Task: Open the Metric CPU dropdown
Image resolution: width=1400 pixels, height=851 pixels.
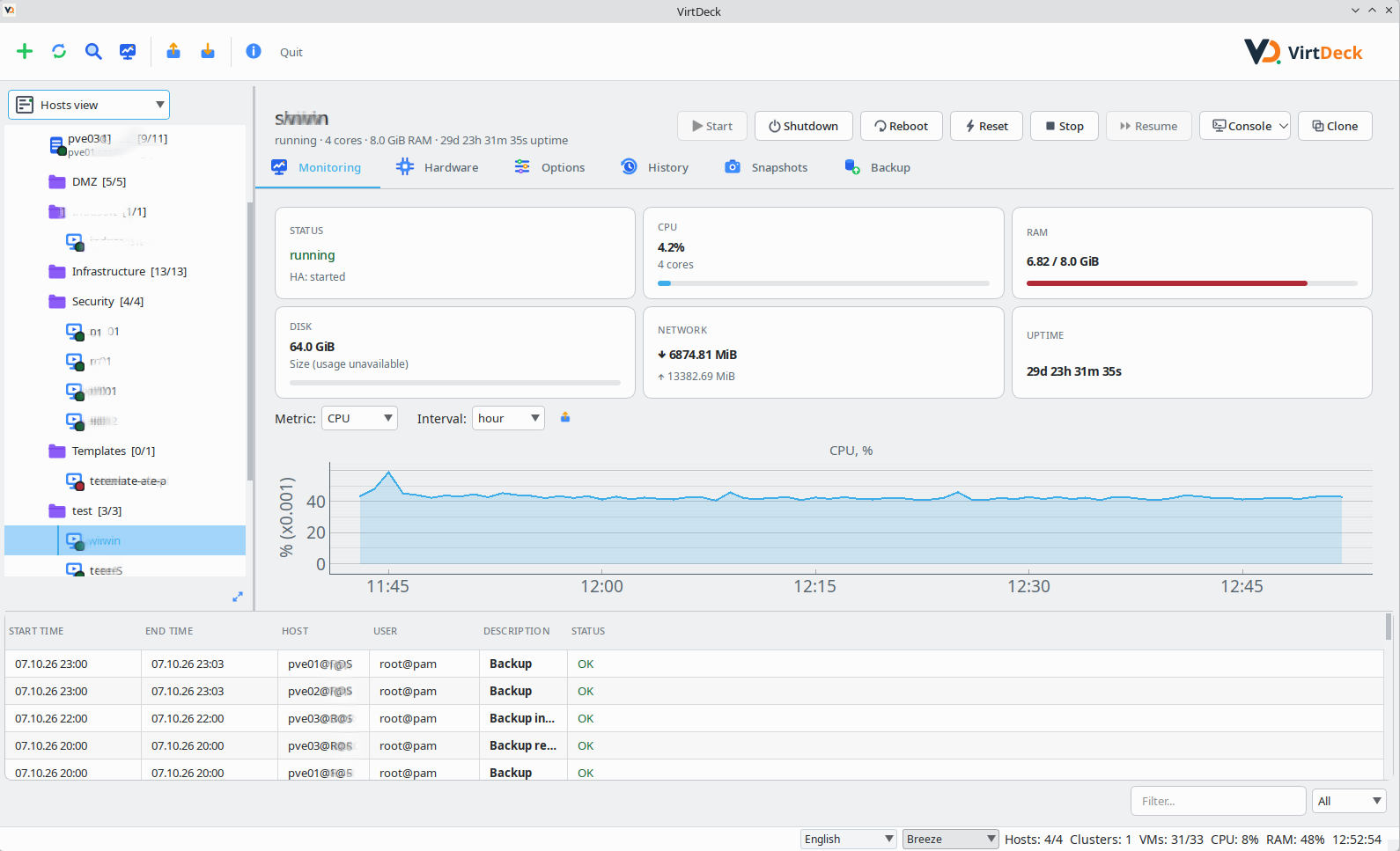Action: pyautogui.click(x=359, y=418)
